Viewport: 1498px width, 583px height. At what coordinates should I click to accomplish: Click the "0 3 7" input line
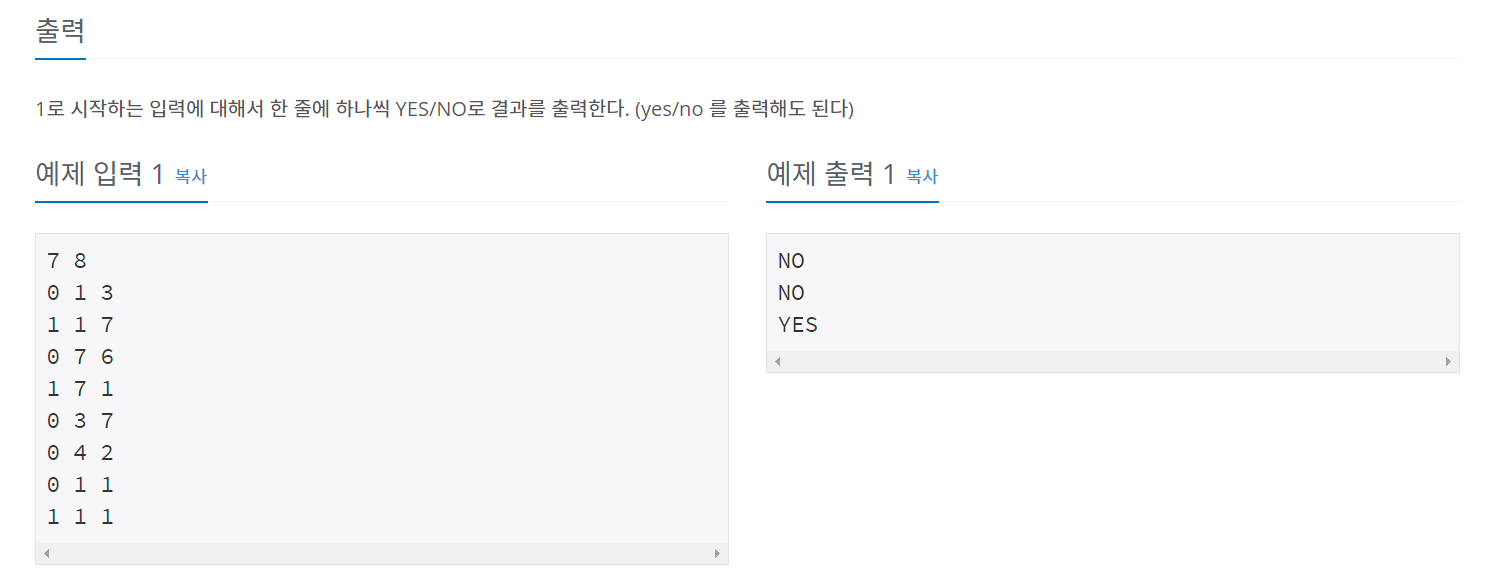click(80, 421)
